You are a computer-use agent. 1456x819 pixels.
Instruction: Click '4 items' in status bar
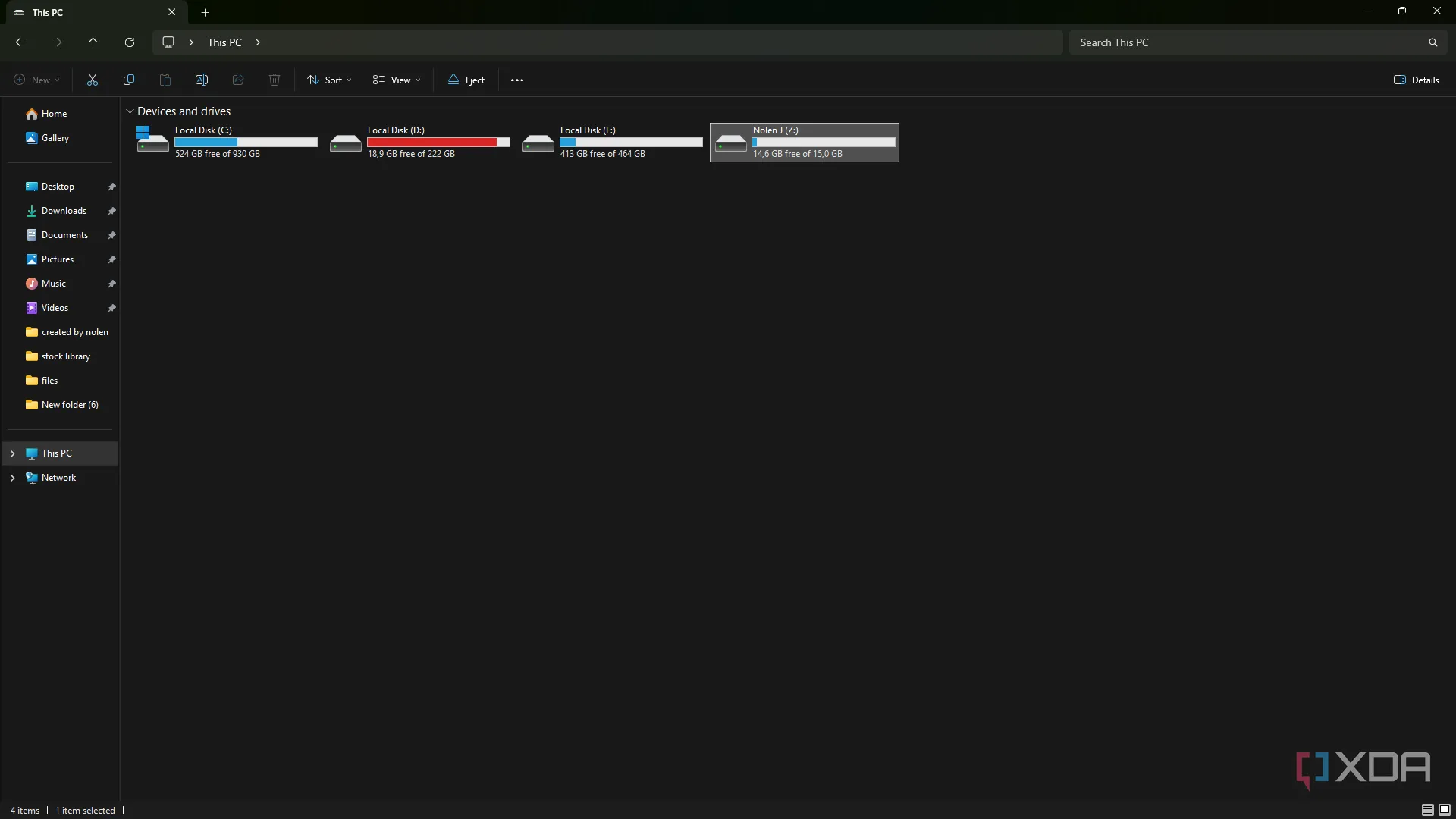pyautogui.click(x=24, y=811)
